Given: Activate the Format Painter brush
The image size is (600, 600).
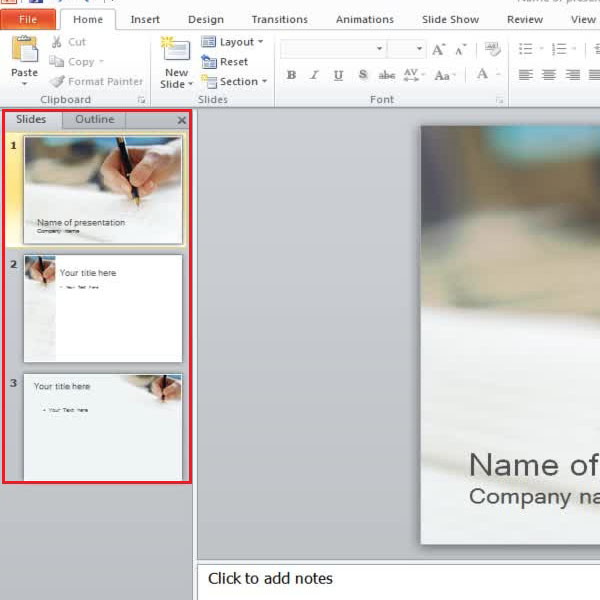Looking at the screenshot, I should (96, 82).
